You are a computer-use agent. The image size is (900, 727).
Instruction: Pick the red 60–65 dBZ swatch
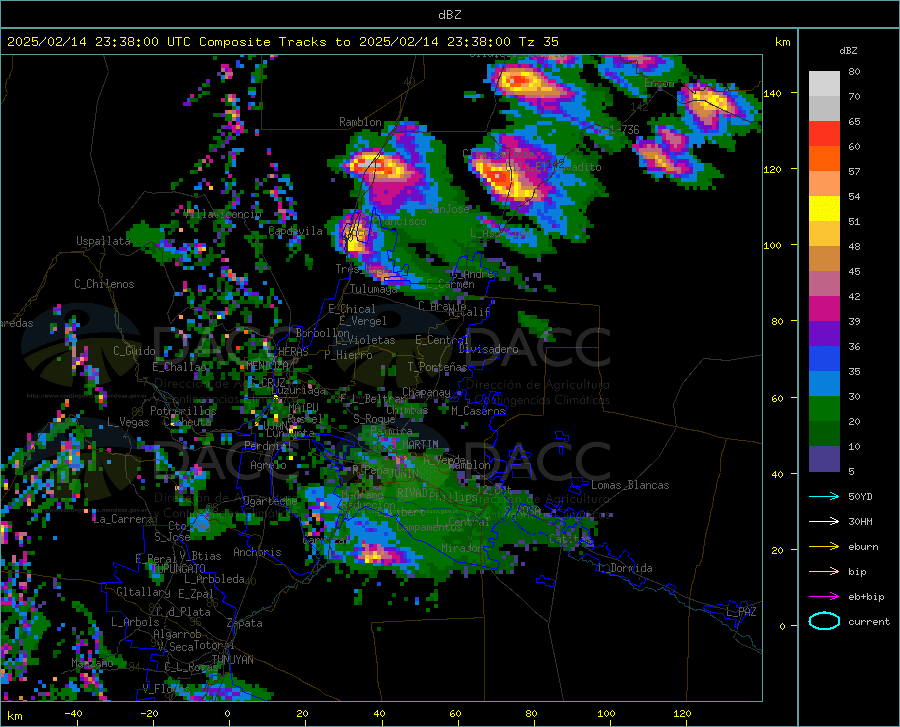pyautogui.click(x=824, y=134)
